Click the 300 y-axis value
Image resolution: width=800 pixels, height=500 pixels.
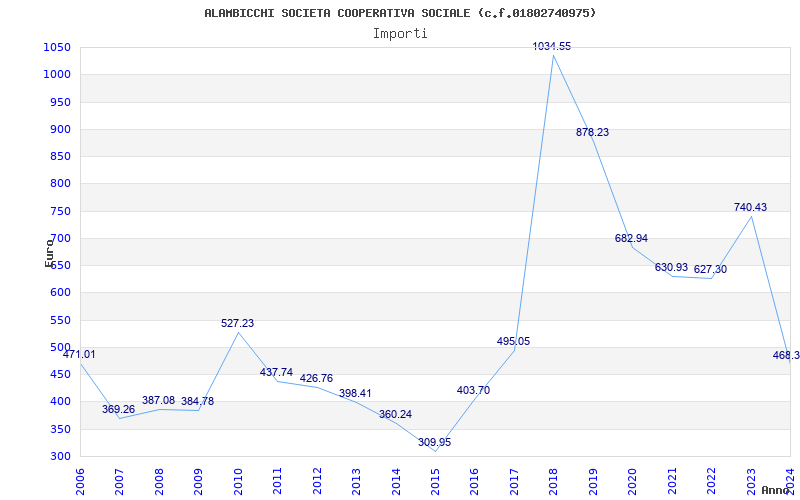coord(60,456)
